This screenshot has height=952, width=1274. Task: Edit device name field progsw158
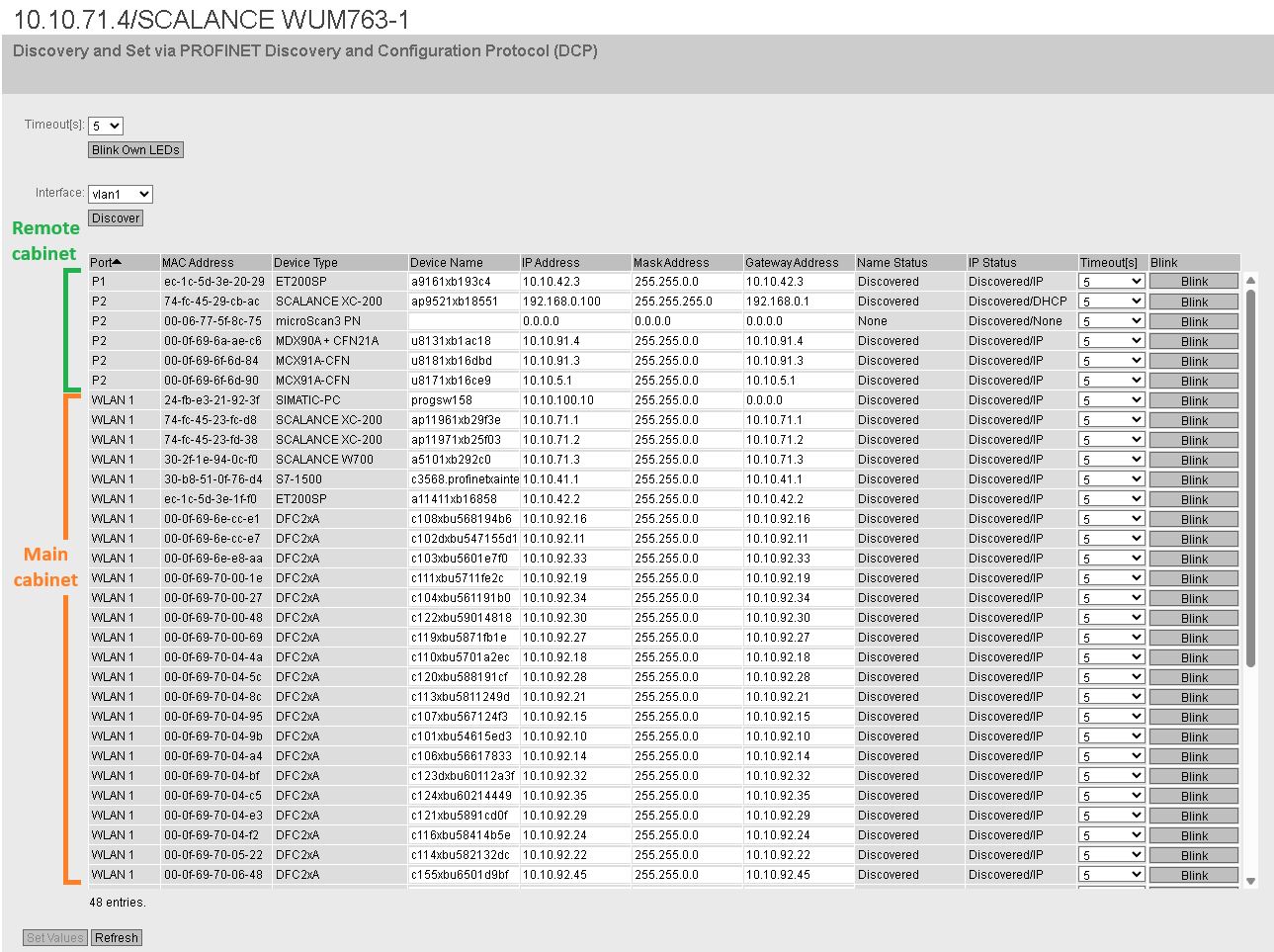point(464,400)
